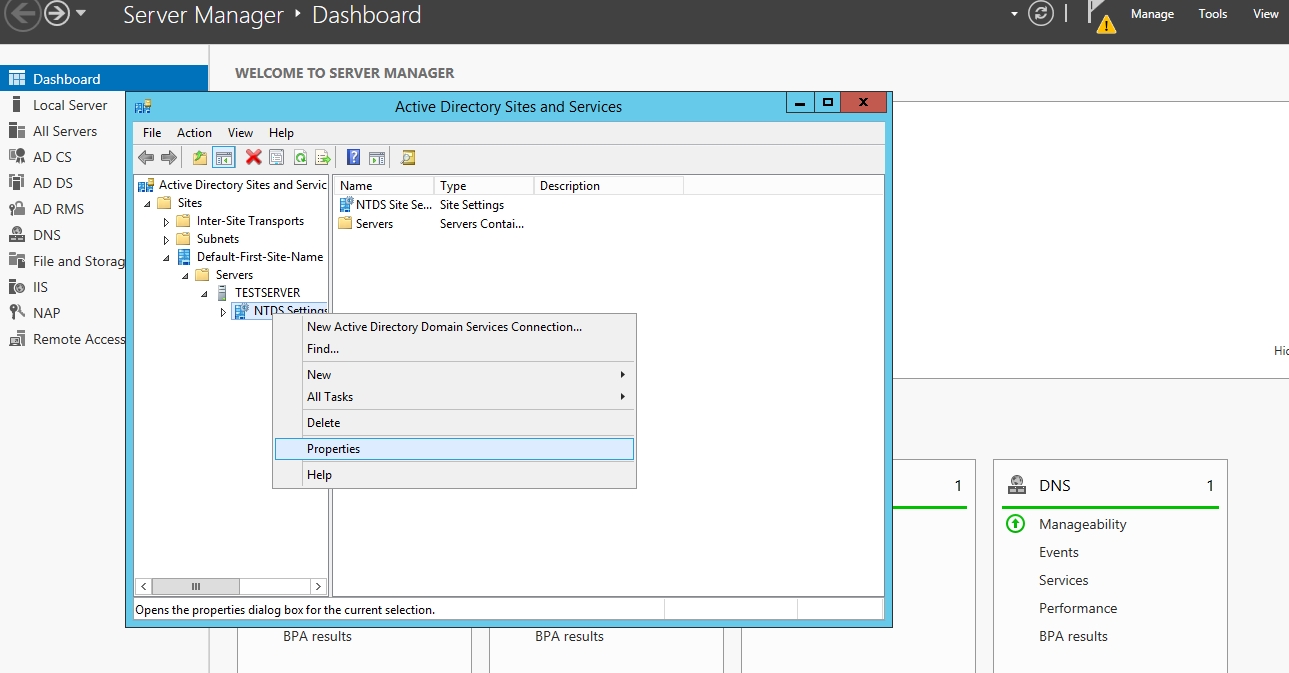The image size is (1289, 673).
Task: Click the tree pane horizontal scrollbar right arrow
Action: click(x=319, y=587)
